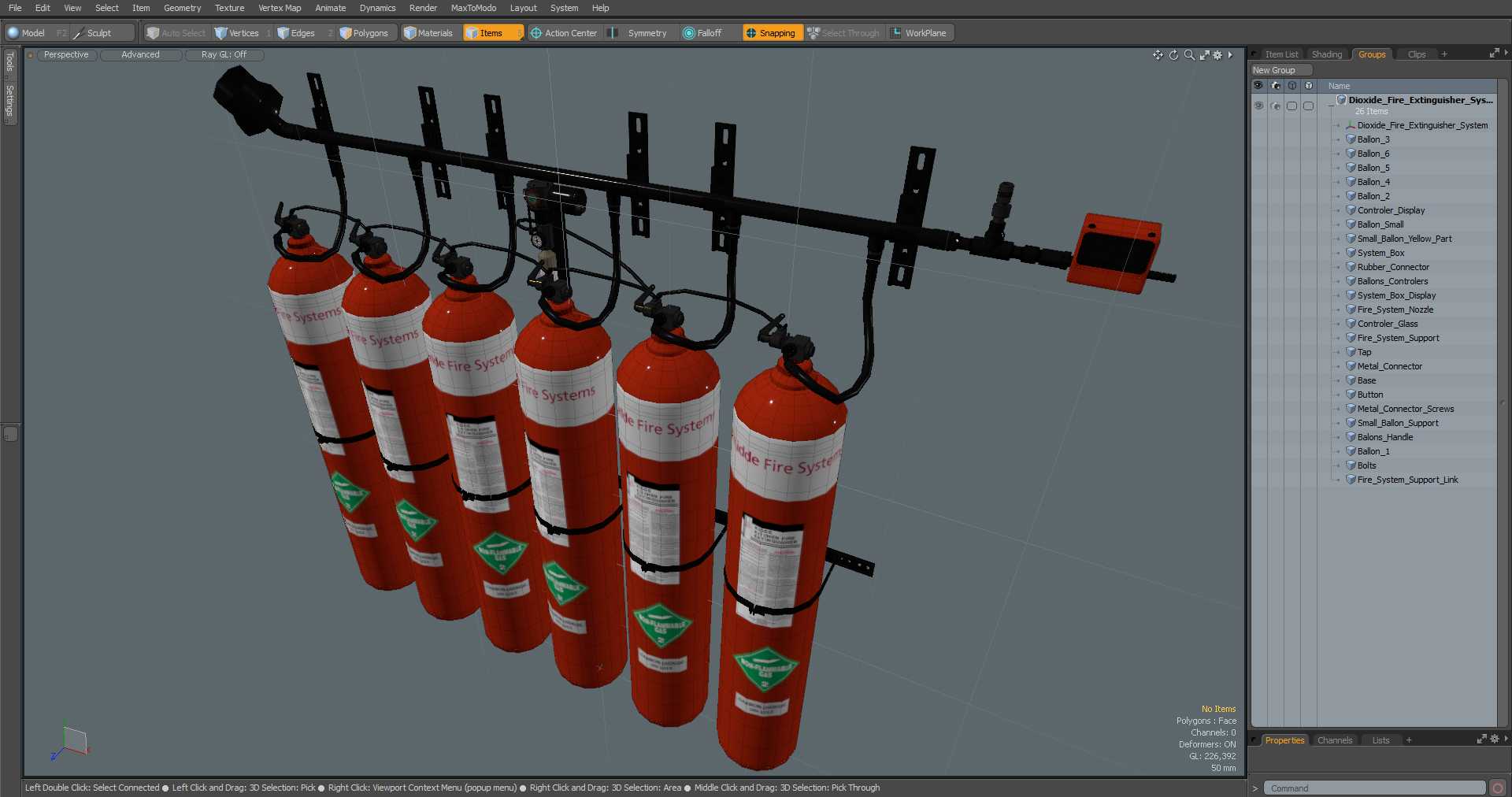The height and width of the screenshot is (797, 1512).
Task: Click the axis orientation gizmo in viewport
Action: pyautogui.click(x=71, y=743)
